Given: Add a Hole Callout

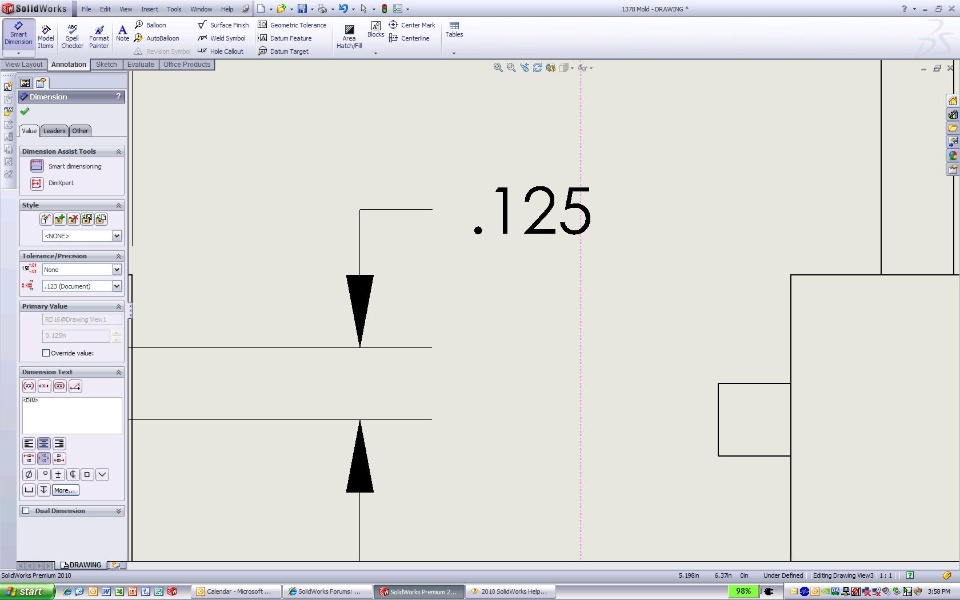Looking at the screenshot, I should [x=220, y=51].
